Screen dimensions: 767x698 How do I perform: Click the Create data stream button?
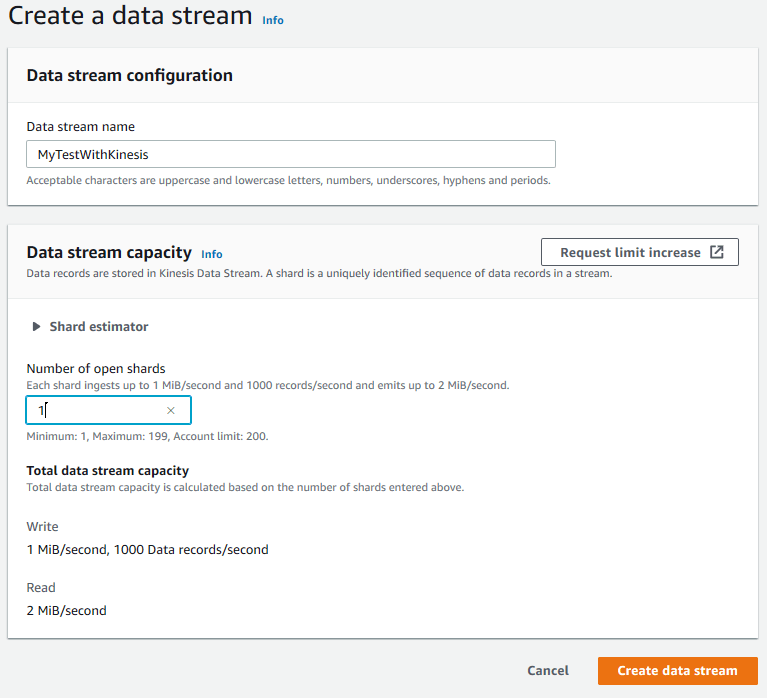click(x=677, y=670)
